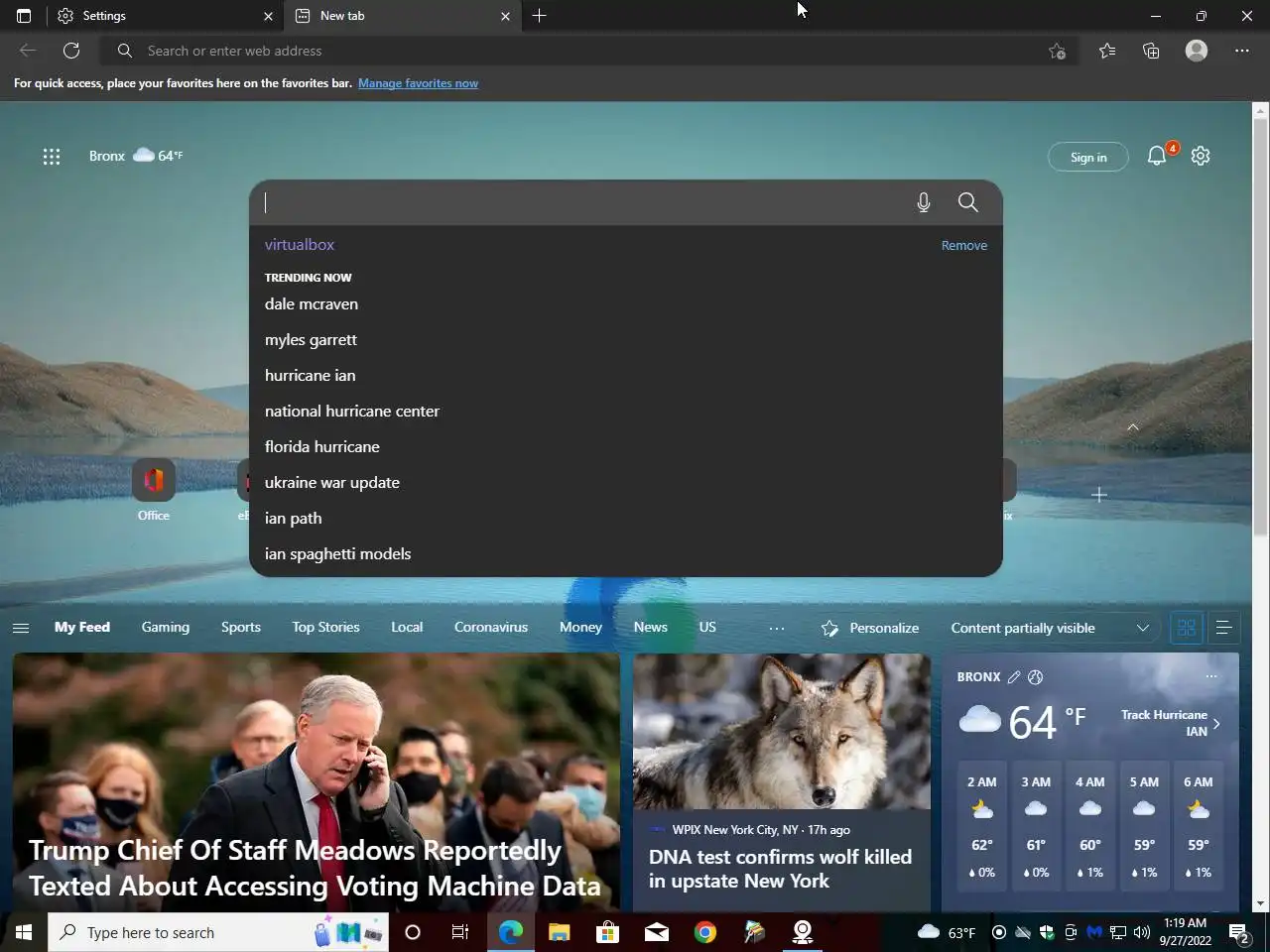Close the New tab tab
The height and width of the screenshot is (952, 1270).
click(x=505, y=16)
